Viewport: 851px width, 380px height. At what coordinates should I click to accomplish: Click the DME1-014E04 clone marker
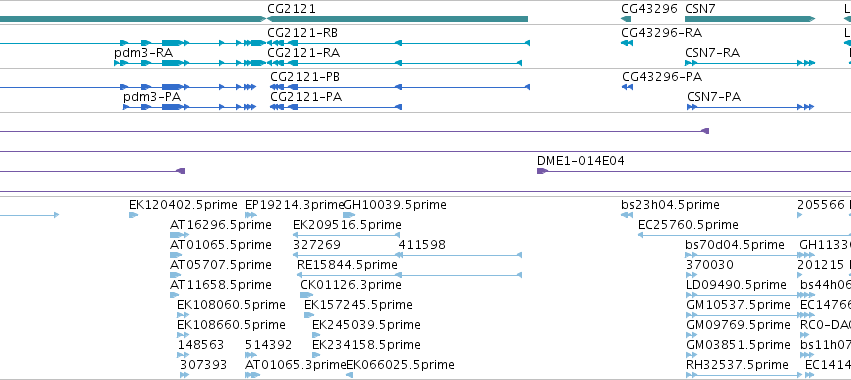pos(542,171)
